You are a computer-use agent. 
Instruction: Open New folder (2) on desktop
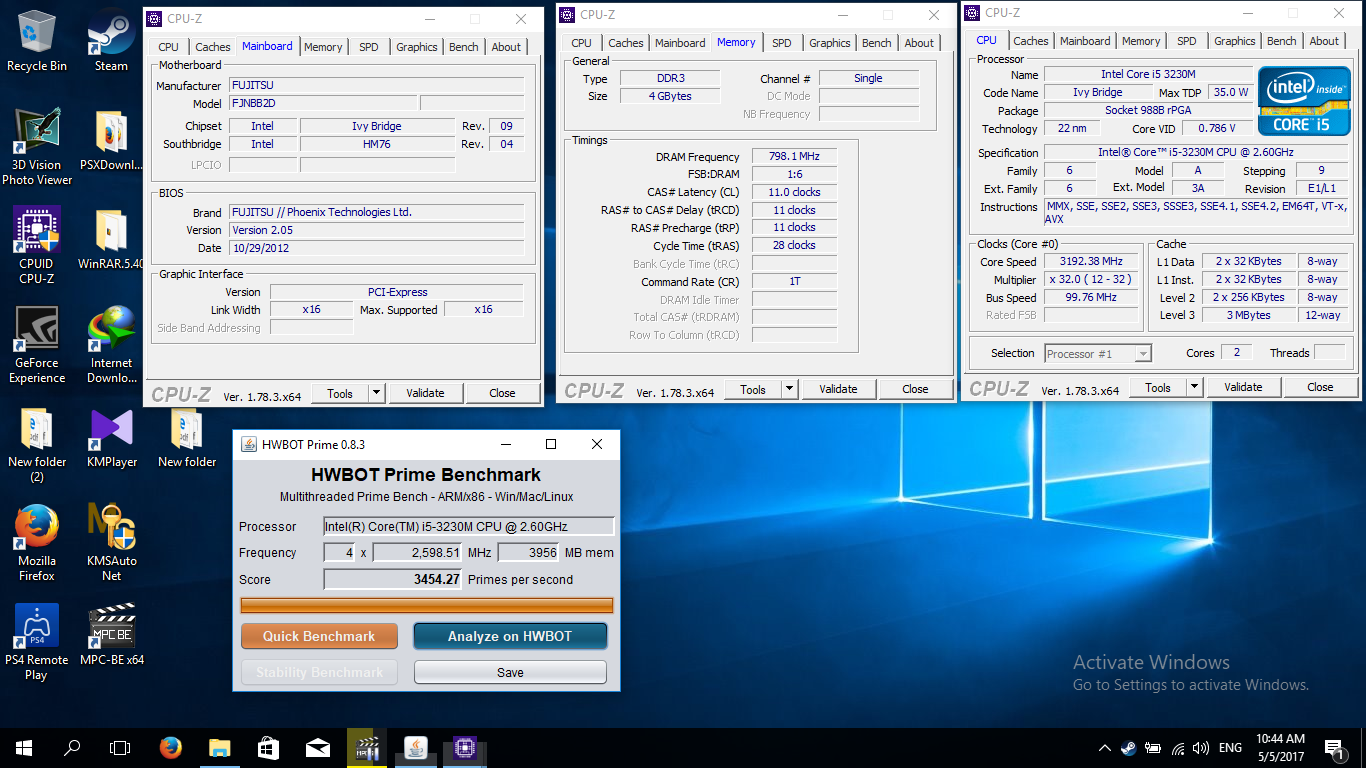(37, 444)
